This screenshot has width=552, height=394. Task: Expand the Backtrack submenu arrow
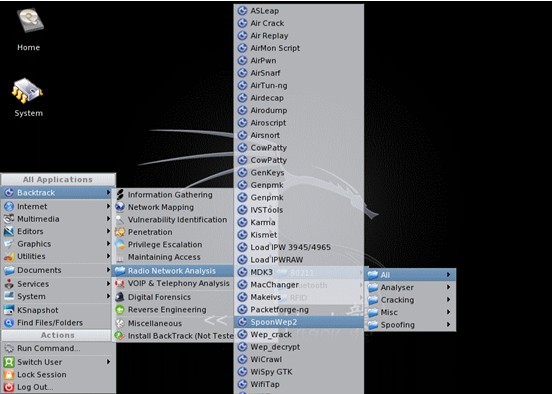pyautogui.click(x=108, y=193)
